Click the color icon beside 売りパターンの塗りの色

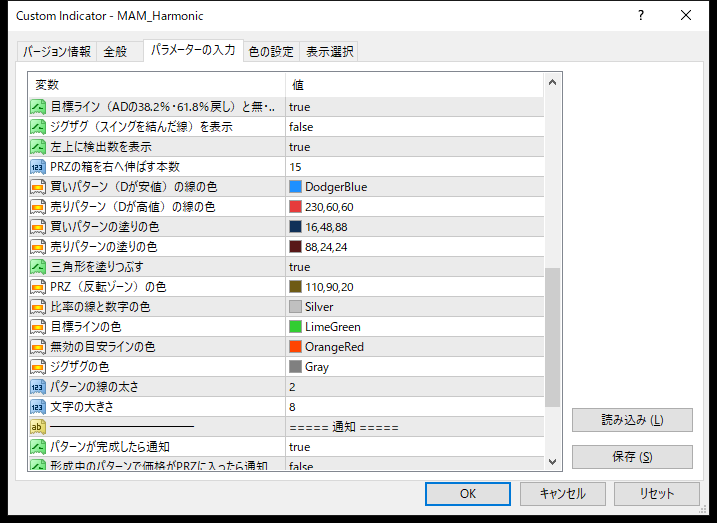(x=38, y=247)
